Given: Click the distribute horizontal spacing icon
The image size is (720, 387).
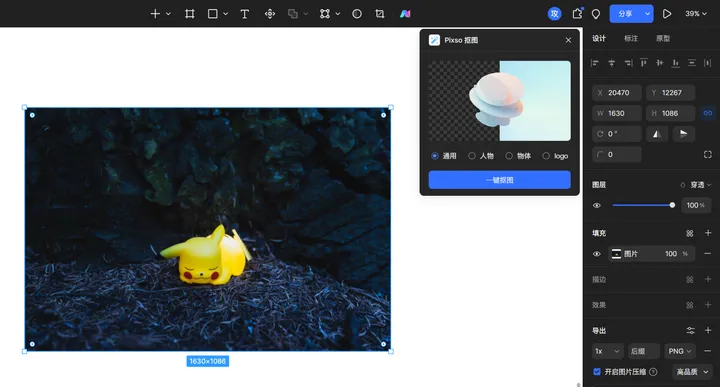Looking at the screenshot, I should [708, 63].
